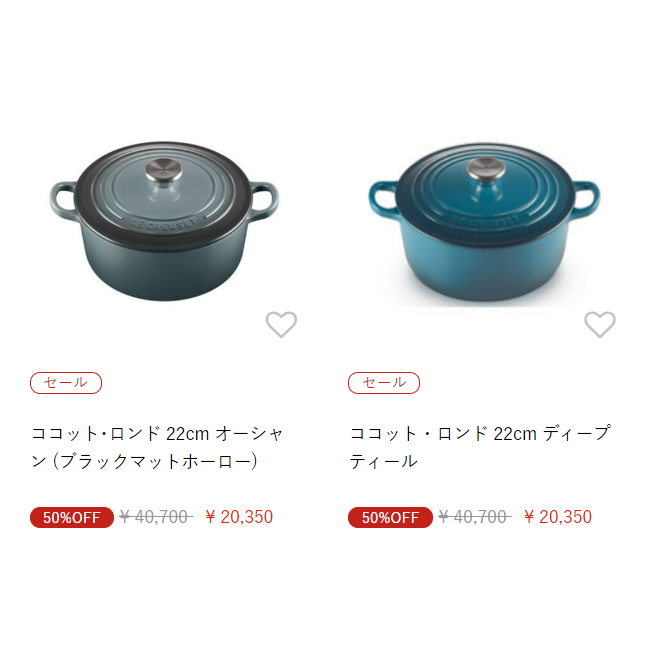This screenshot has width=653, height=653.
Task: Open the Deep Teal Cocotte Ronde product photo
Action: pyautogui.click(x=484, y=222)
